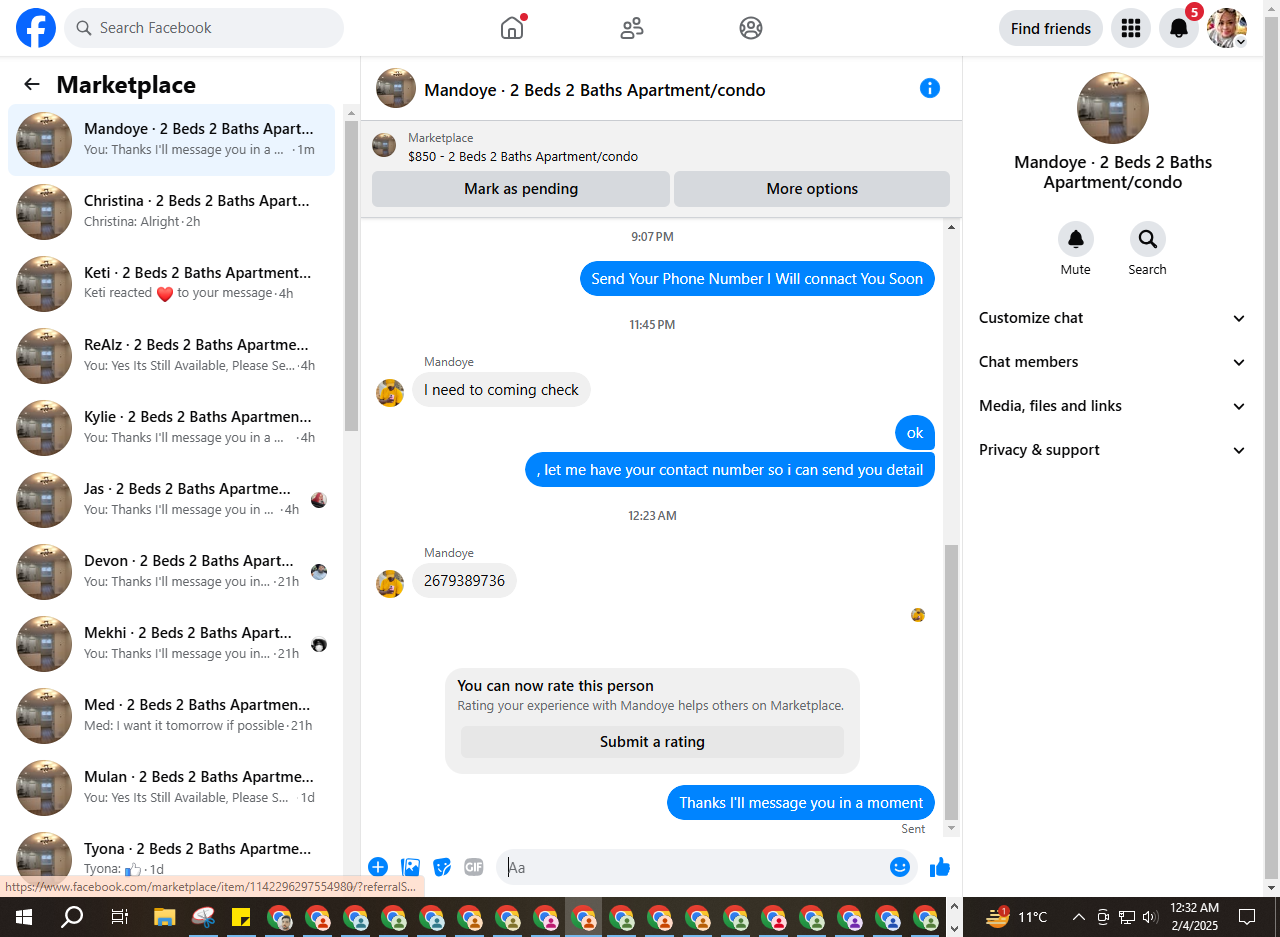
Task: Open the Windows Start menu
Action: tap(24, 917)
